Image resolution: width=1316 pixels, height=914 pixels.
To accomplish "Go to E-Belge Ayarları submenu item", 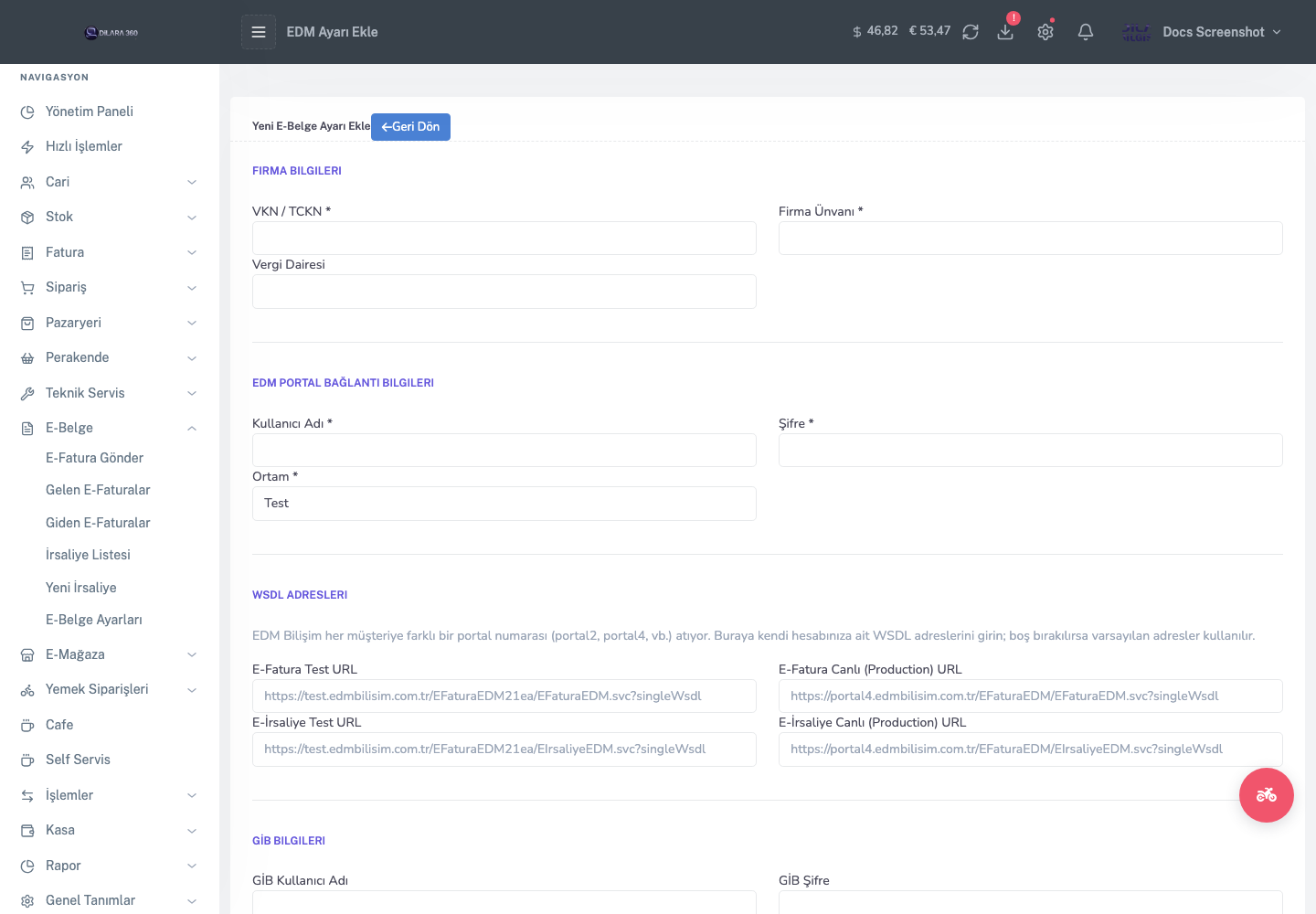I will (x=94, y=620).
